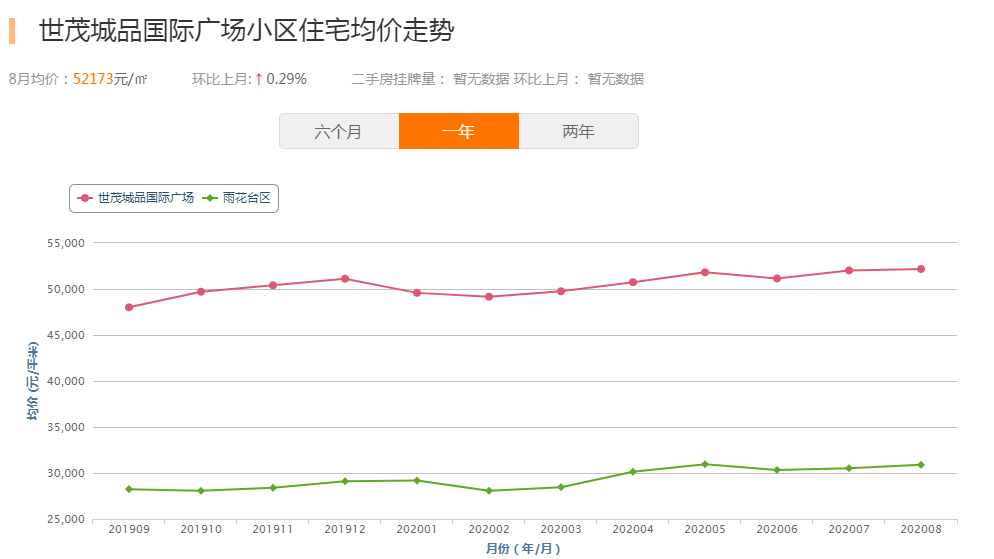The image size is (994, 559).
Task: Click red data point for 201909
Action: [129, 307]
